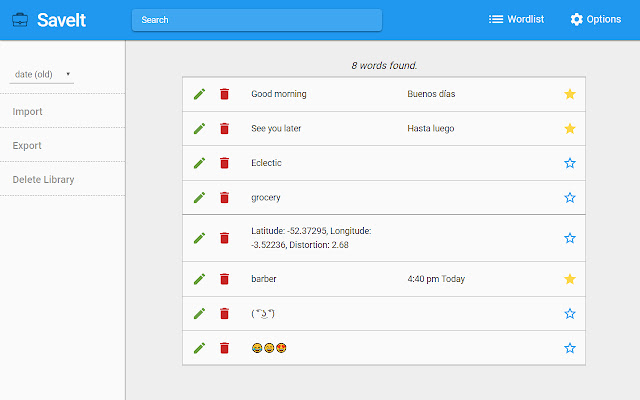The width and height of the screenshot is (640, 400).
Task: Star the 'grocery' entry
Action: click(570, 198)
